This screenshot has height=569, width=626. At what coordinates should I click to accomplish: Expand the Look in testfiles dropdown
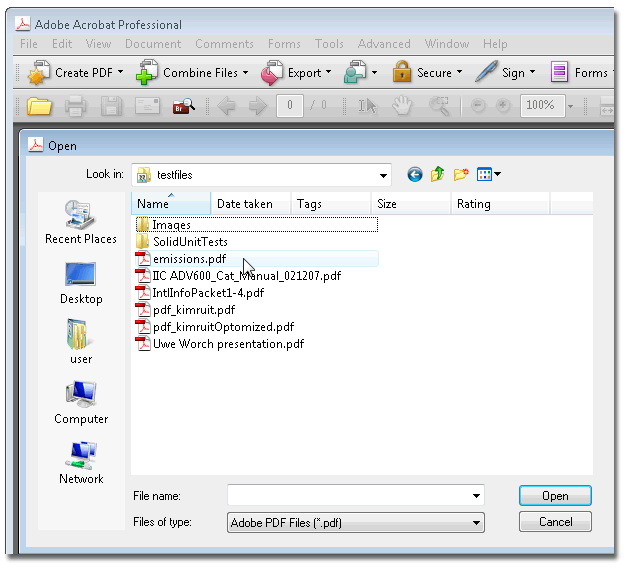tap(383, 175)
